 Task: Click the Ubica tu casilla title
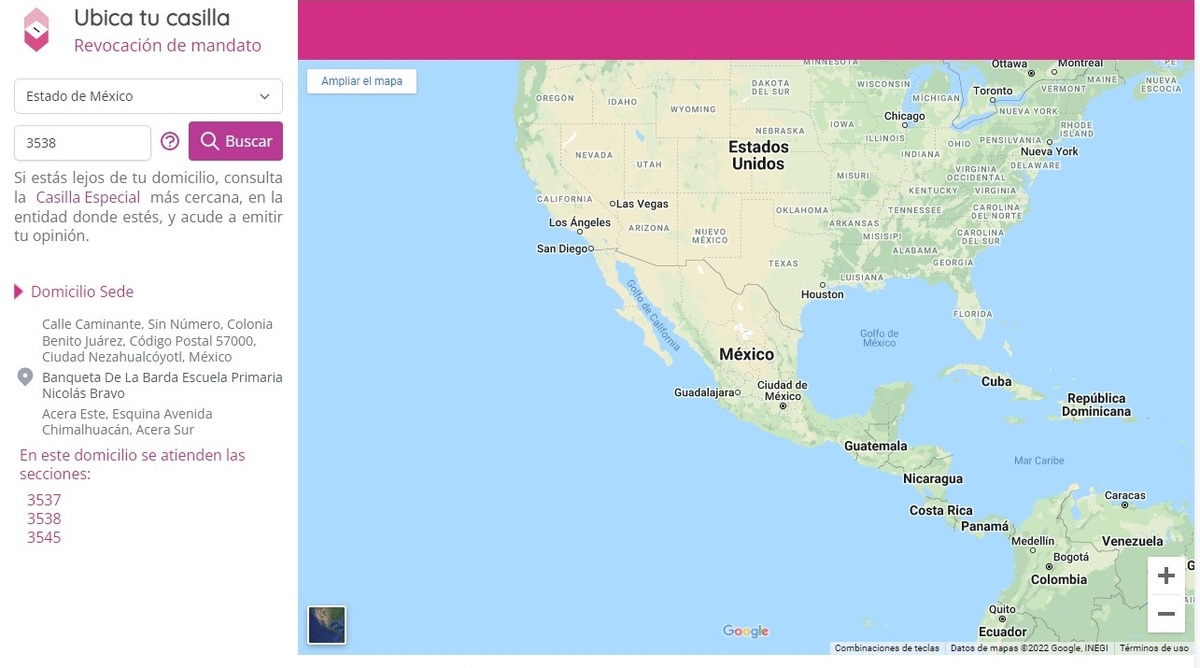[151, 18]
